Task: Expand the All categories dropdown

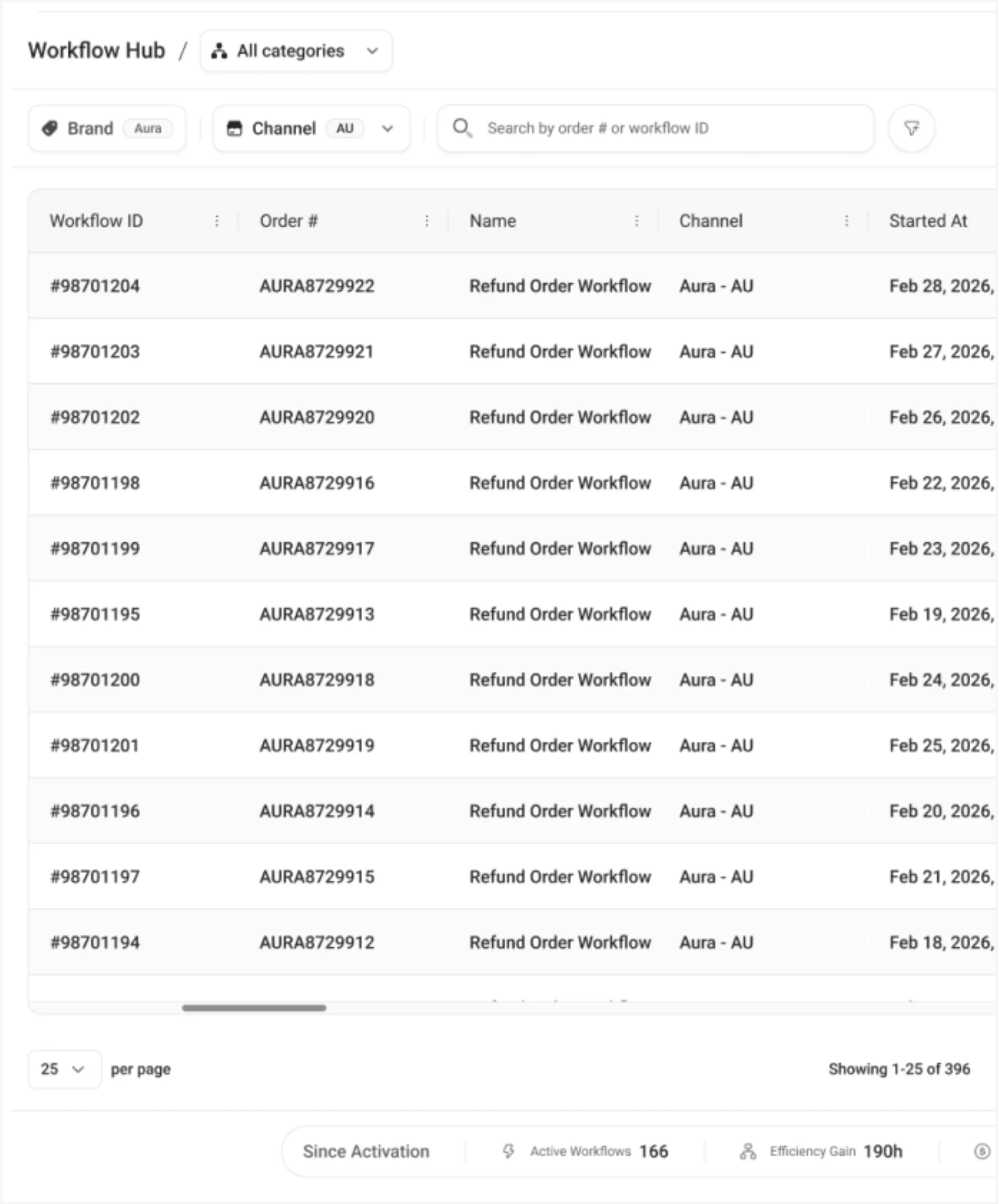Action: (296, 51)
